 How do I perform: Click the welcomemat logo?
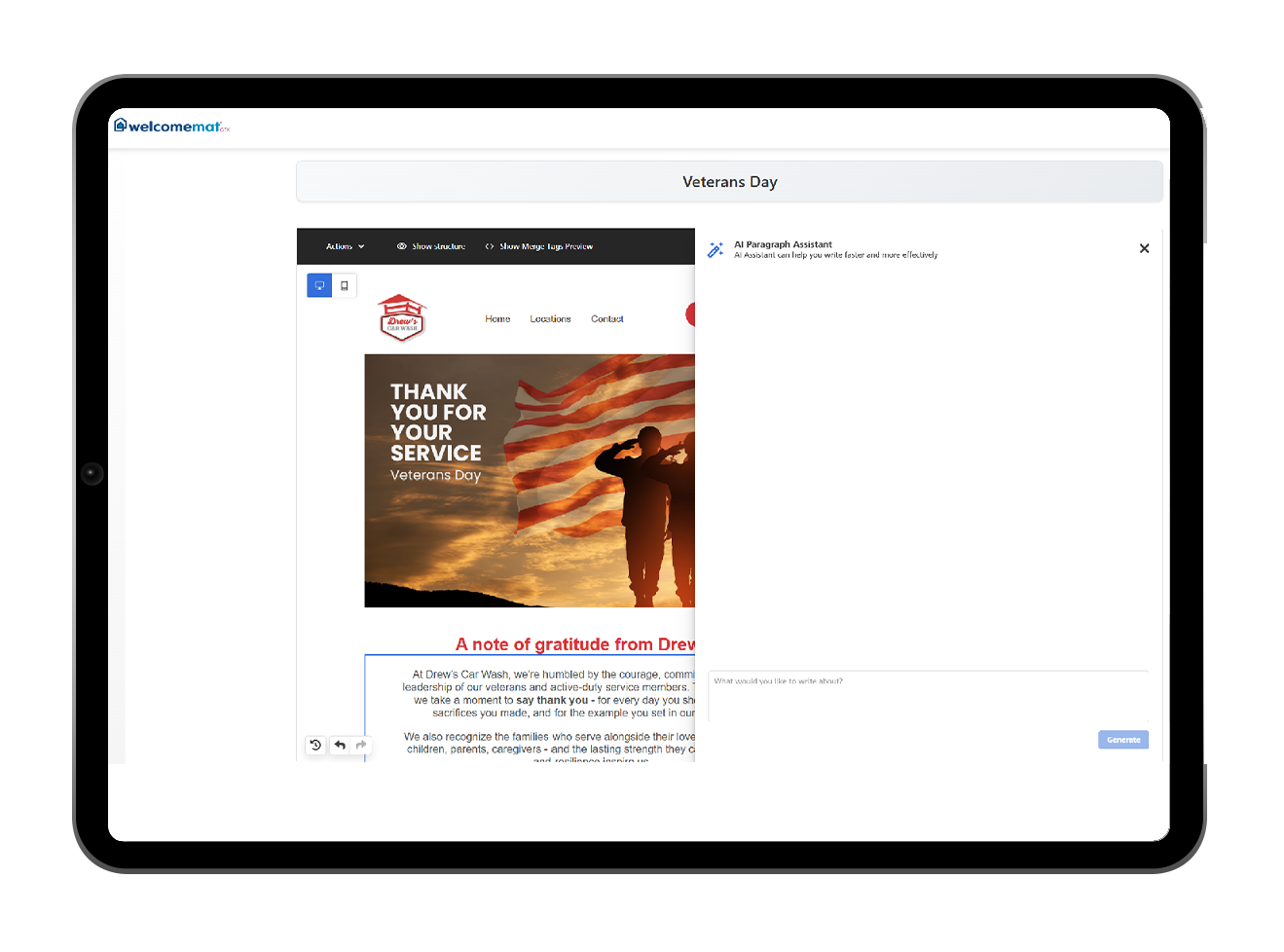pyautogui.click(x=171, y=126)
